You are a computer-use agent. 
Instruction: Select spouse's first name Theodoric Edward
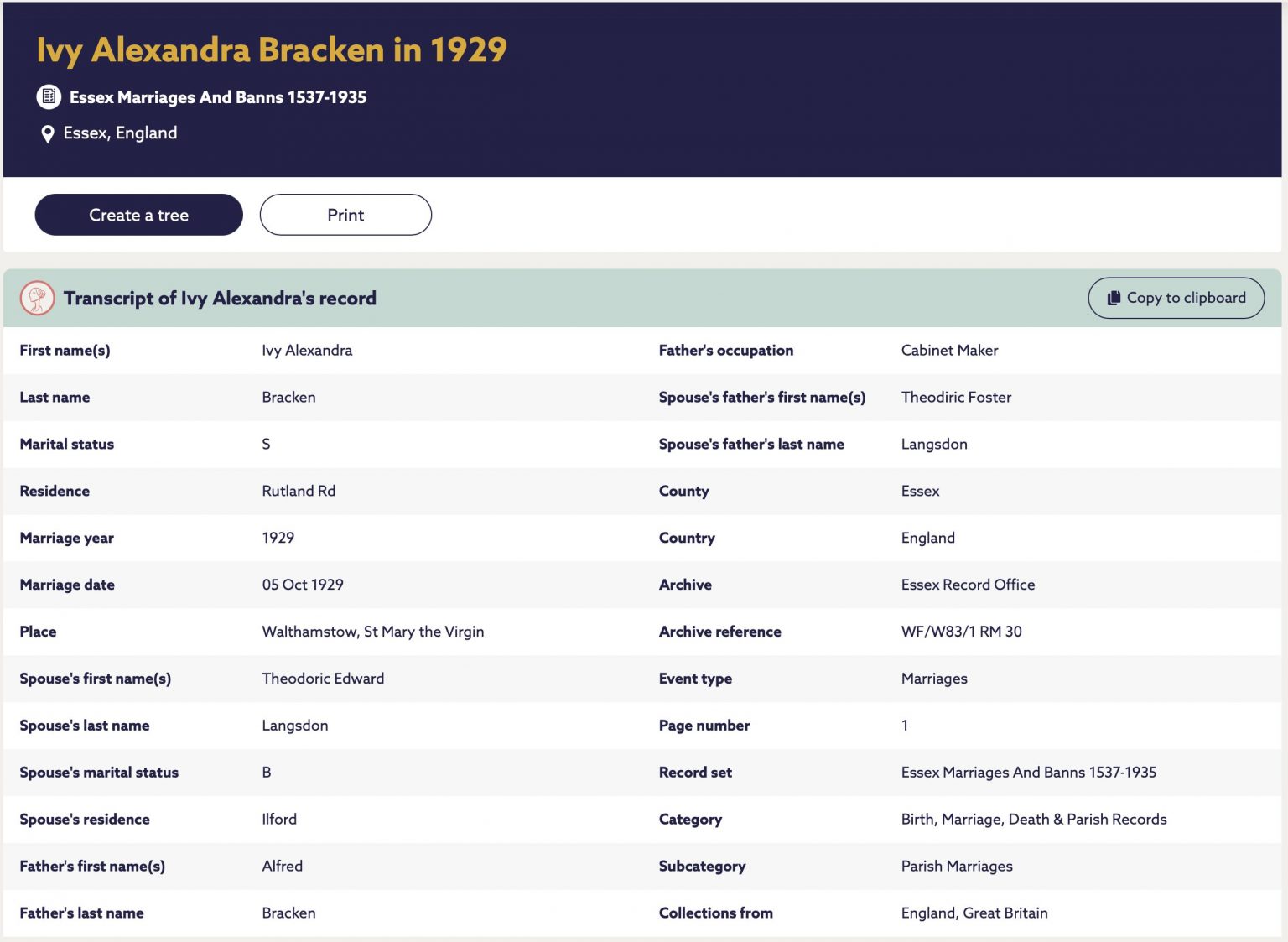[x=323, y=679]
